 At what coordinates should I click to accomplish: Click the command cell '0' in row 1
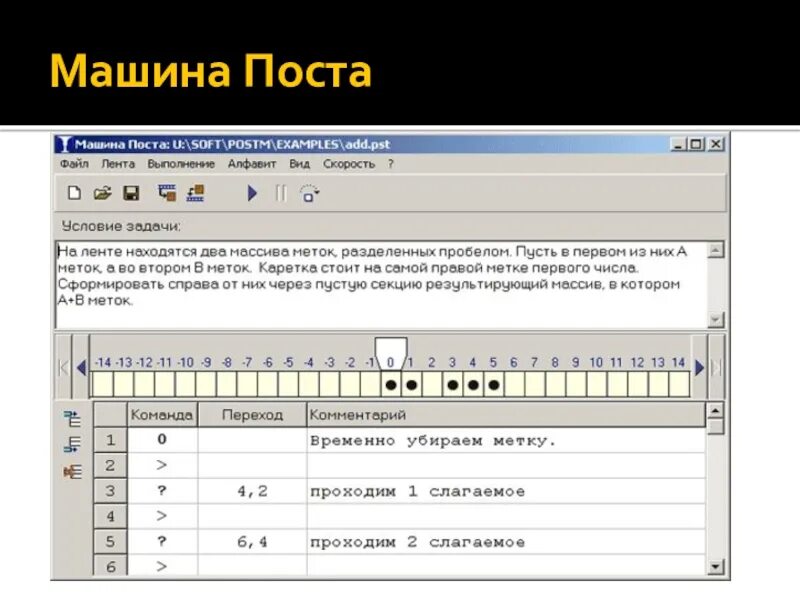pyautogui.click(x=162, y=440)
